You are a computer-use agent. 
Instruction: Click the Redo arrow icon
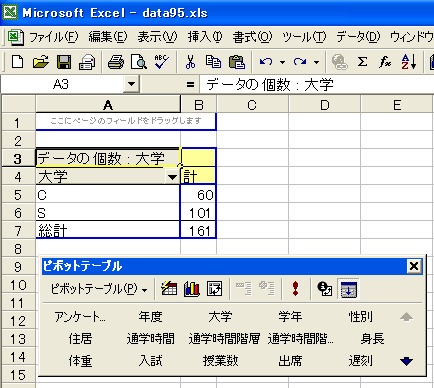300,62
